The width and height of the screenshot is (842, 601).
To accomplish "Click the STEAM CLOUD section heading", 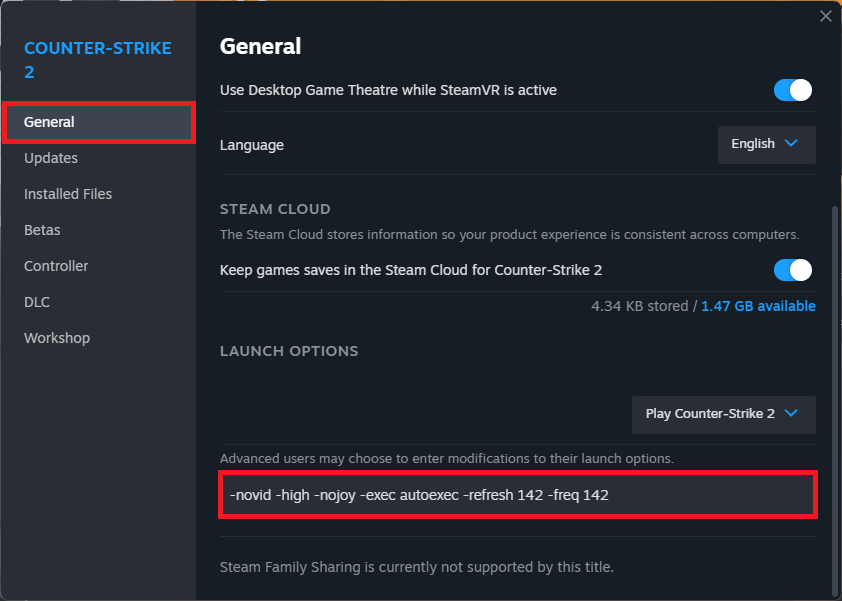I will pos(275,209).
